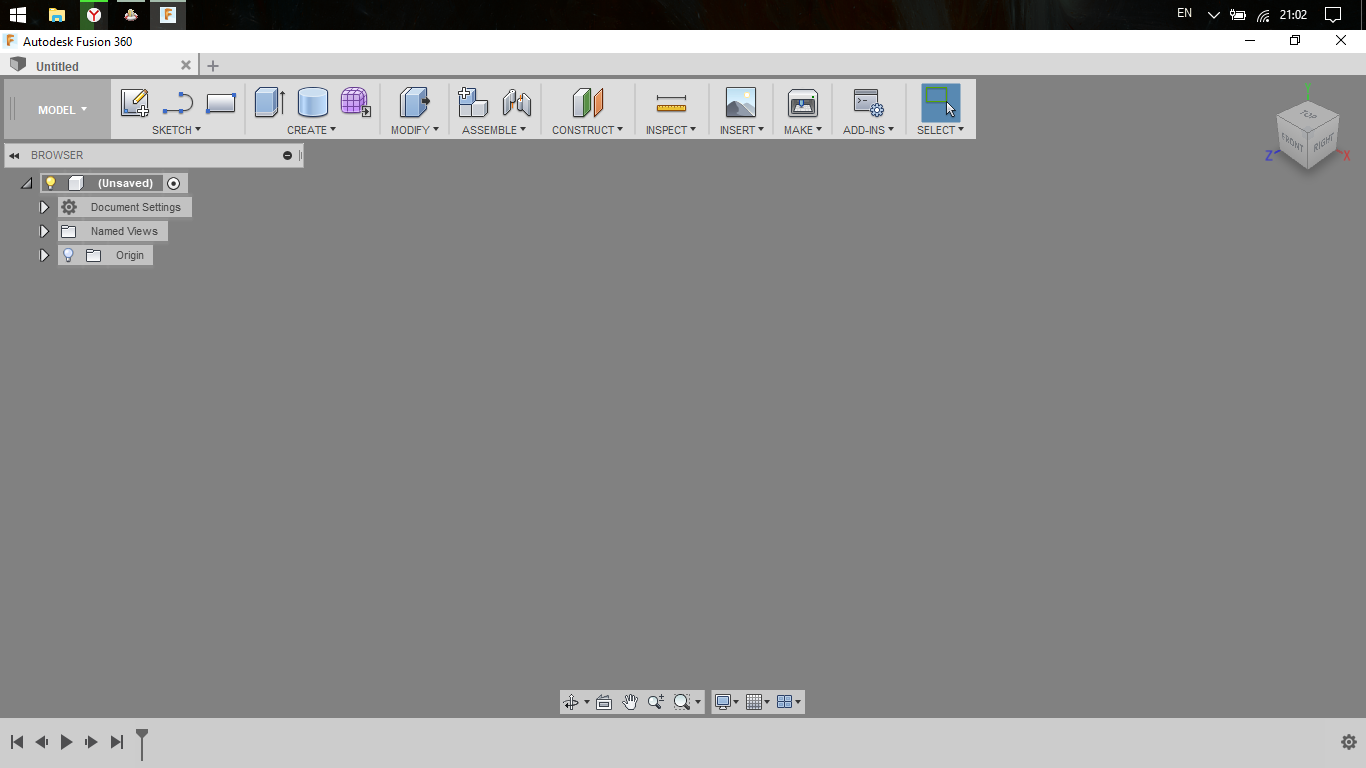Screen dimensions: 1366x768
Task: Click the FRONT face of the ViewCube
Action: [1294, 142]
